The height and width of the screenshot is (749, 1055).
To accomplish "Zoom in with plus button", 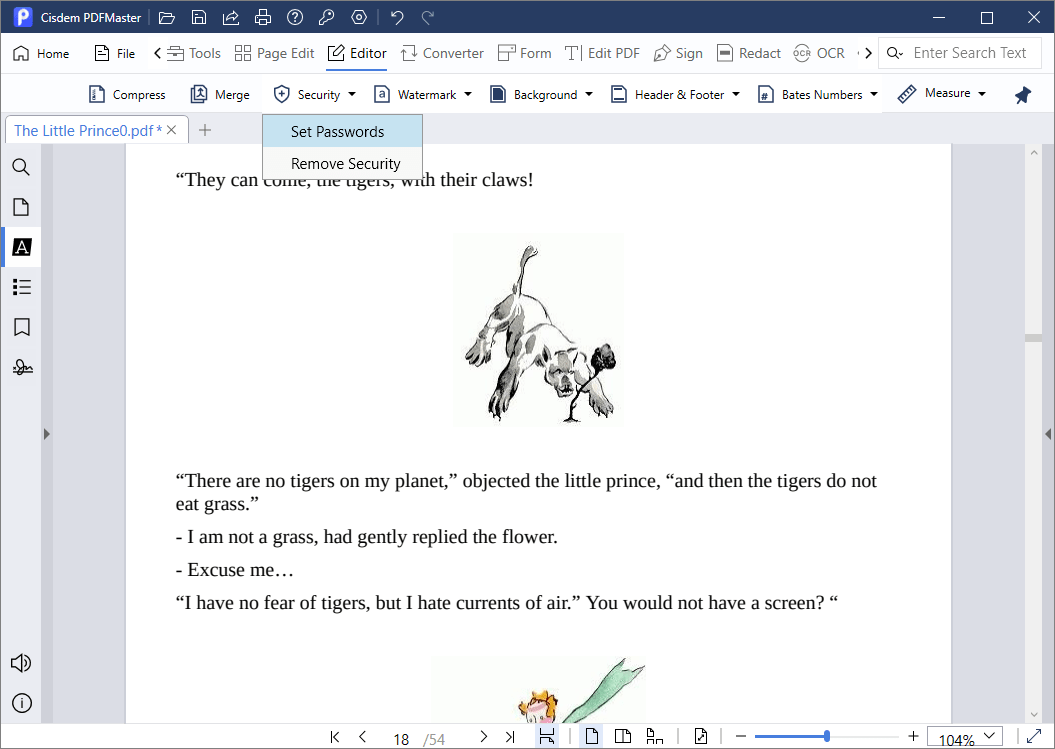I will tap(913, 736).
